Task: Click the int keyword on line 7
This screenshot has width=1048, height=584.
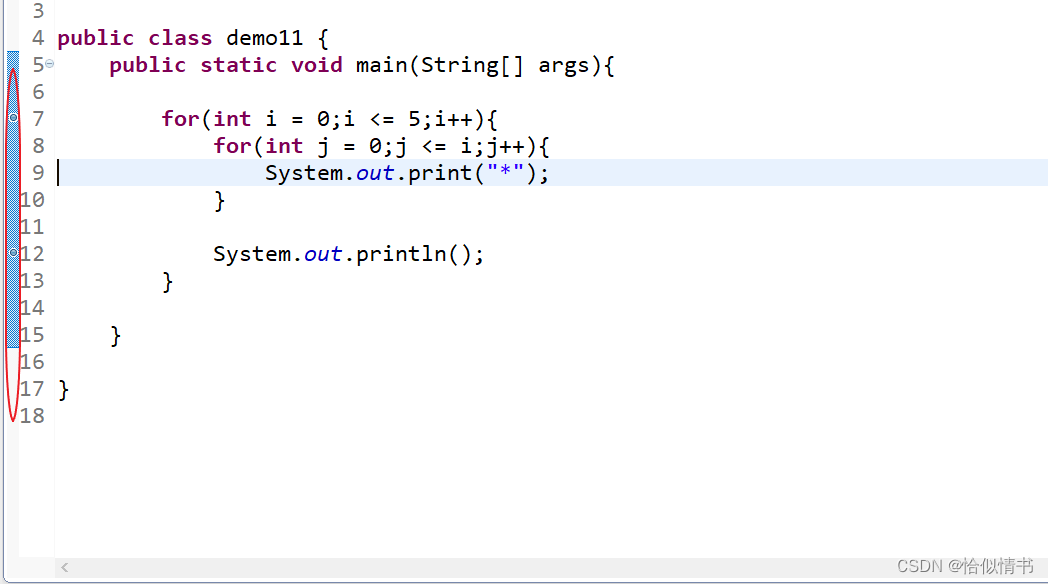Action: click(232, 119)
